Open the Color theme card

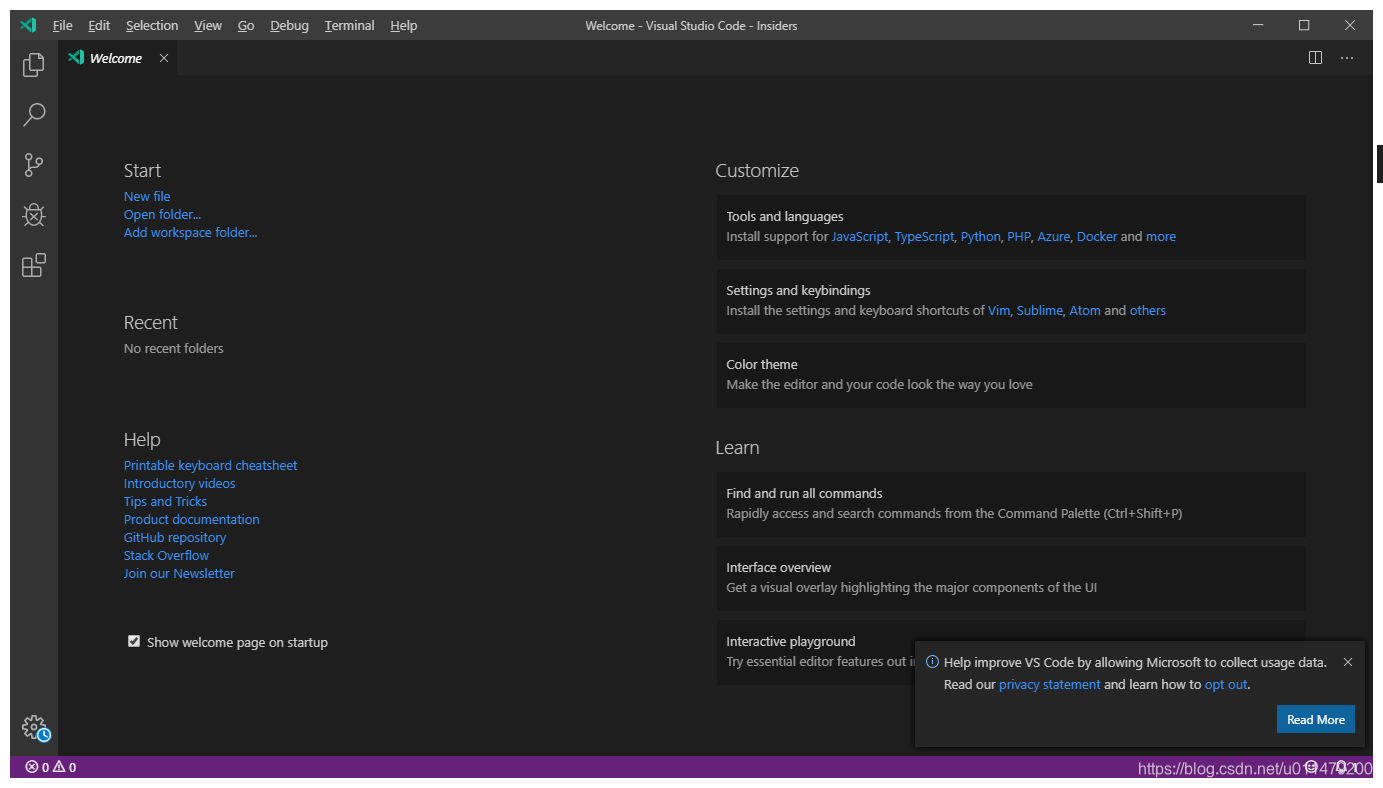(x=1011, y=375)
